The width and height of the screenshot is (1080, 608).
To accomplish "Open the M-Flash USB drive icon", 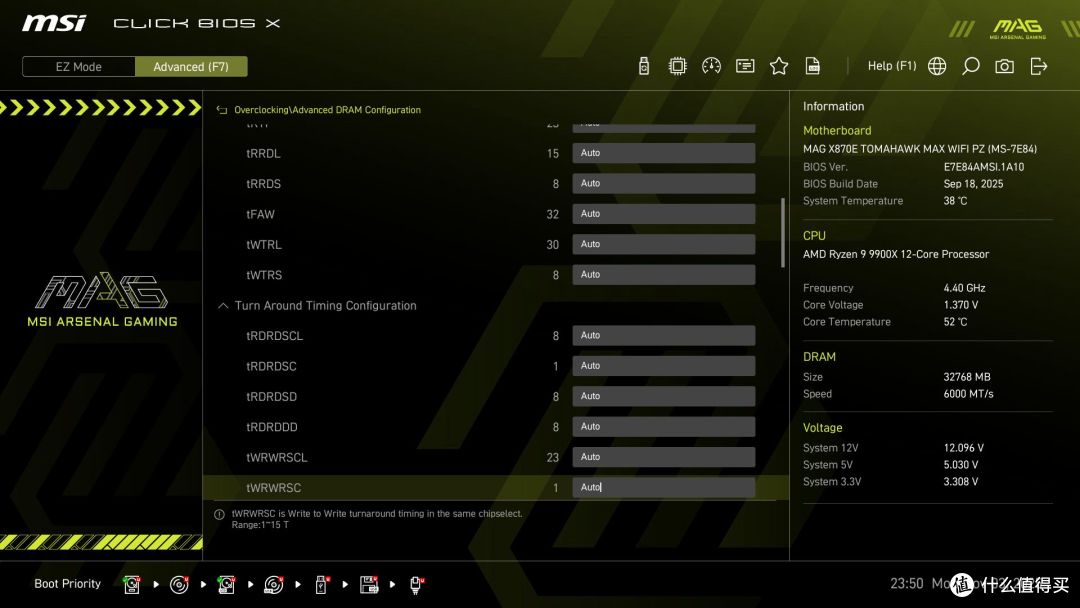I will (643, 66).
